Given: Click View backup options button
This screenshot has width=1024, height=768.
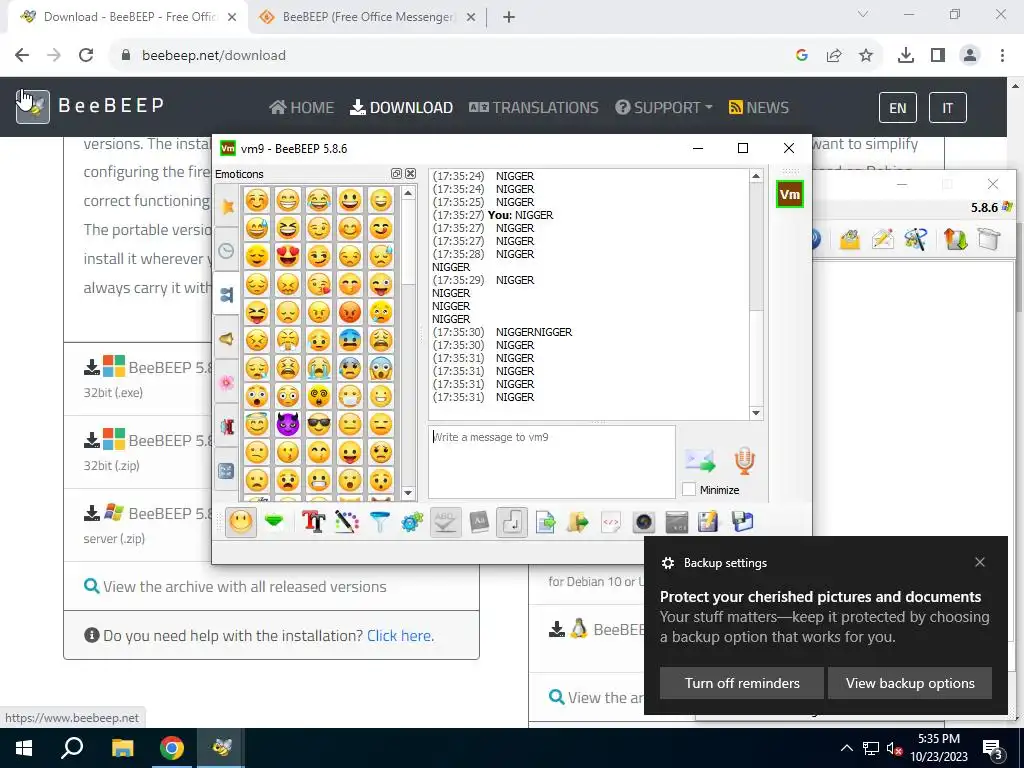Looking at the screenshot, I should pos(910,683).
